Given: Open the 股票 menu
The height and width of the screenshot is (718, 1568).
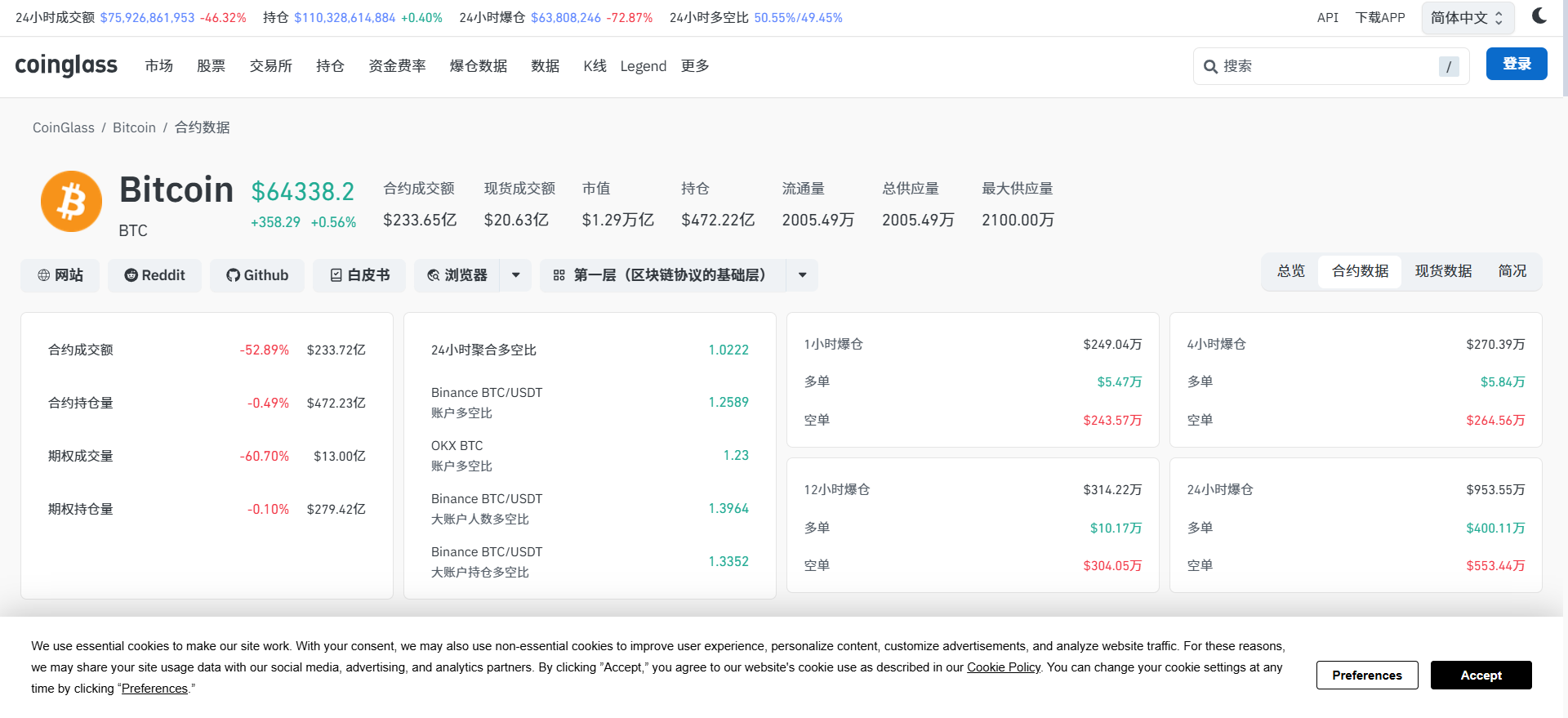Looking at the screenshot, I should click(212, 66).
